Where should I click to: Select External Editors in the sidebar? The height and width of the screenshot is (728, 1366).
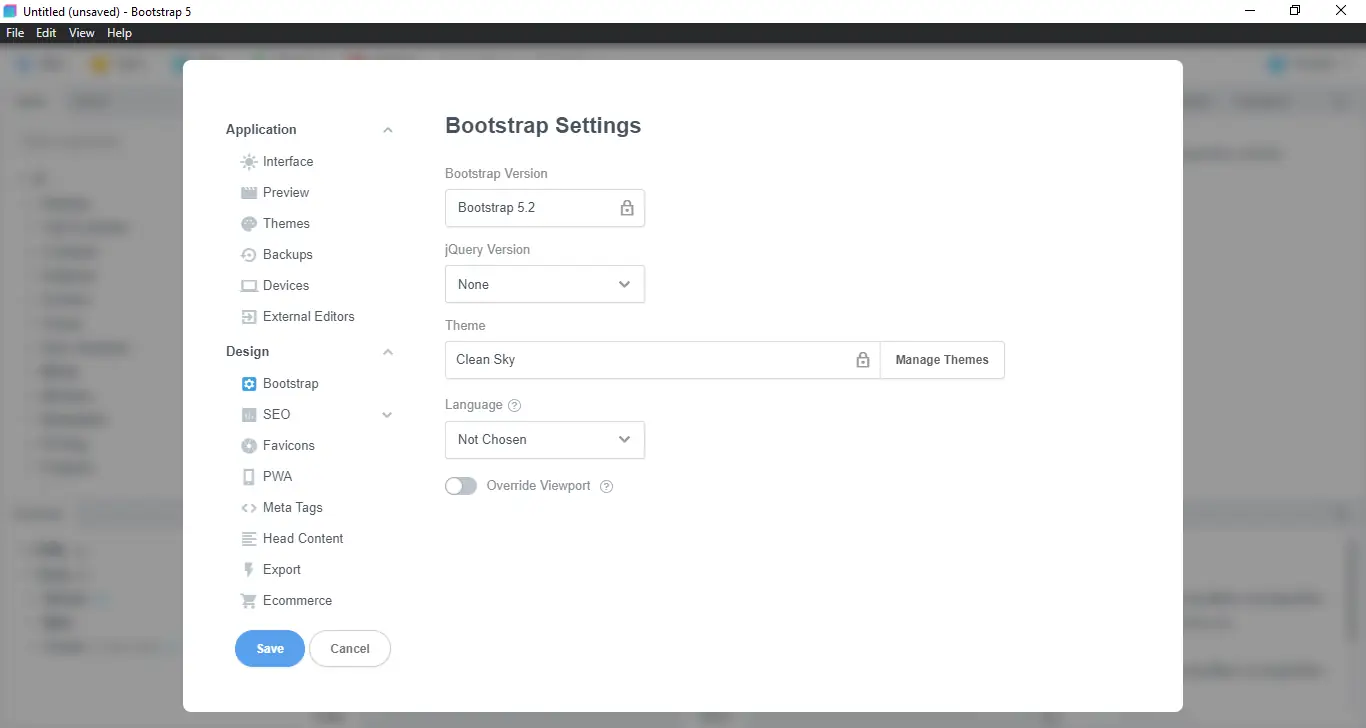click(x=307, y=316)
